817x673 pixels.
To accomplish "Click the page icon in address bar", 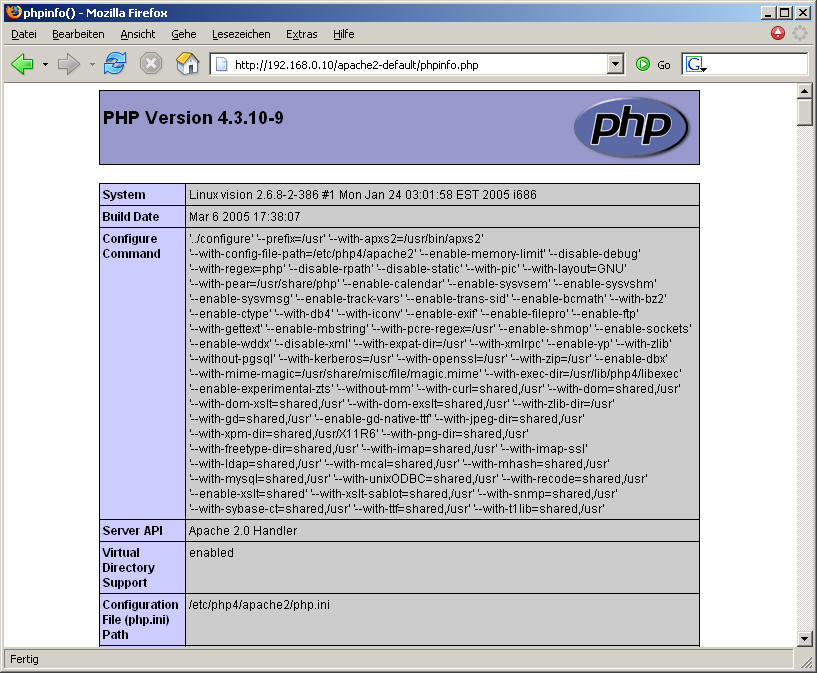I will (x=222, y=65).
